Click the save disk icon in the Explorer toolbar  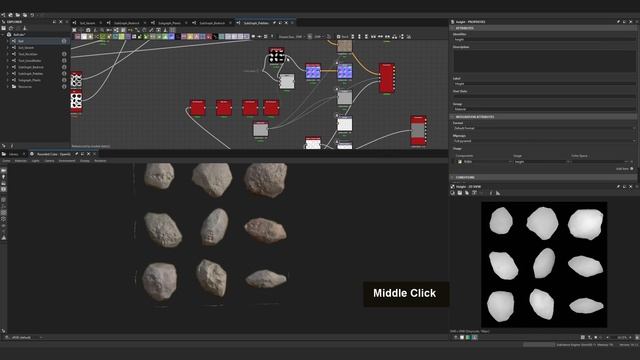(4, 28)
